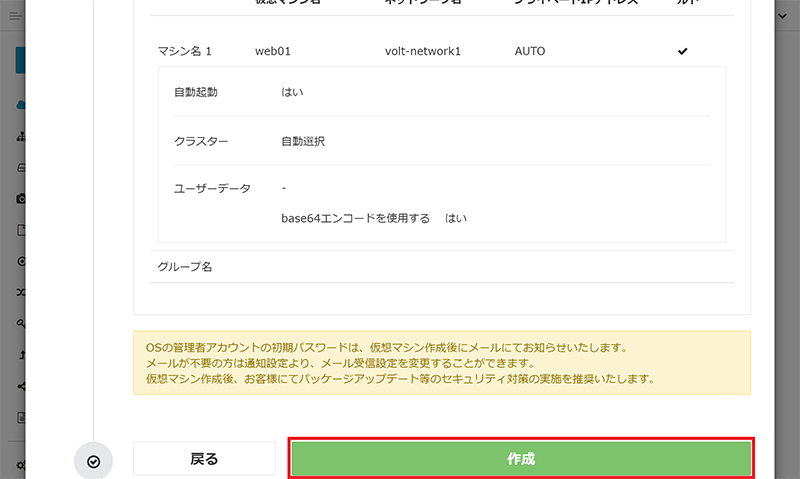800x479 pixels.
Task: Click the cloud icon in the sidebar
Action: (21, 104)
